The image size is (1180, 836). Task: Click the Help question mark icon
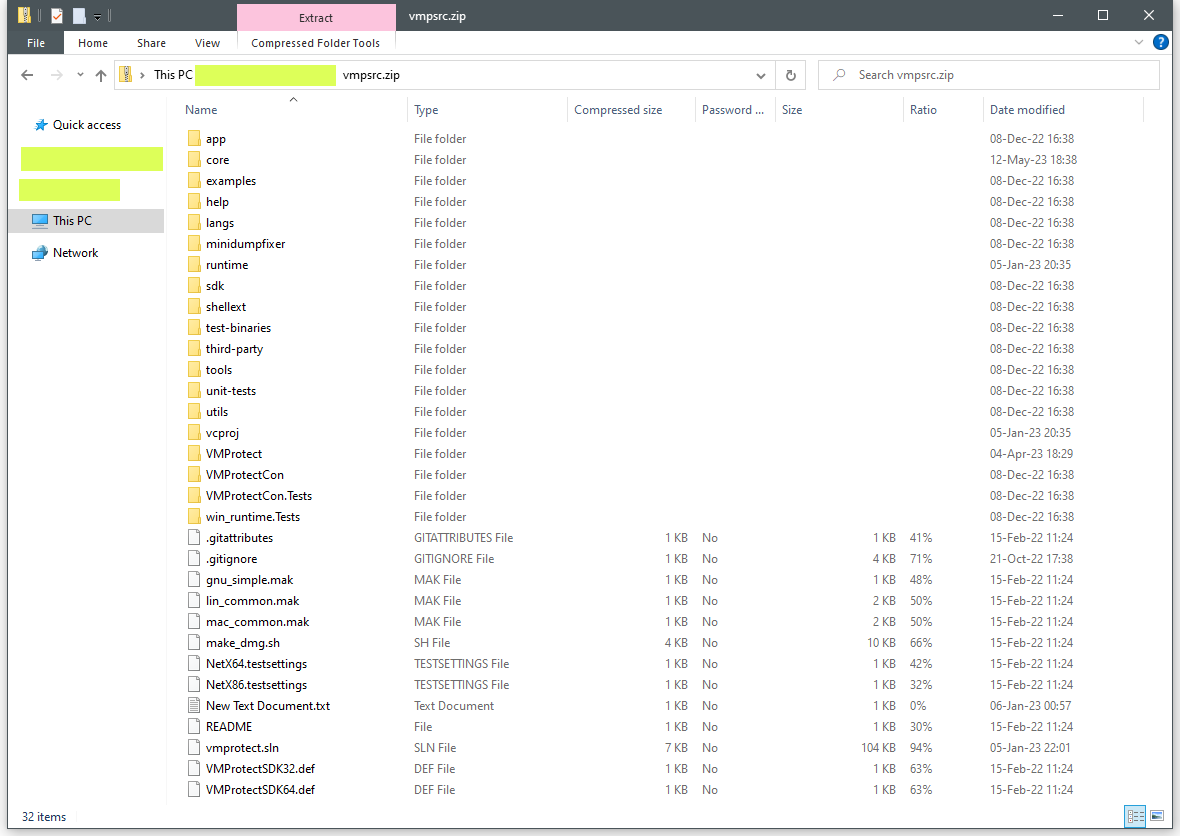tap(1160, 42)
